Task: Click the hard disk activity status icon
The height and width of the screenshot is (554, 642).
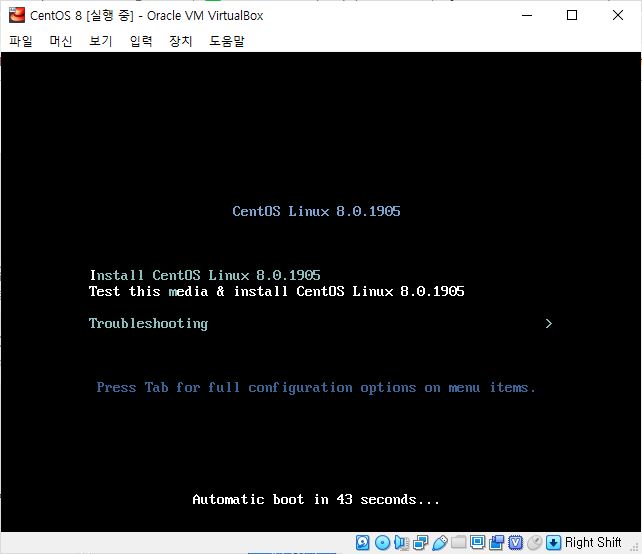Action: [x=362, y=543]
